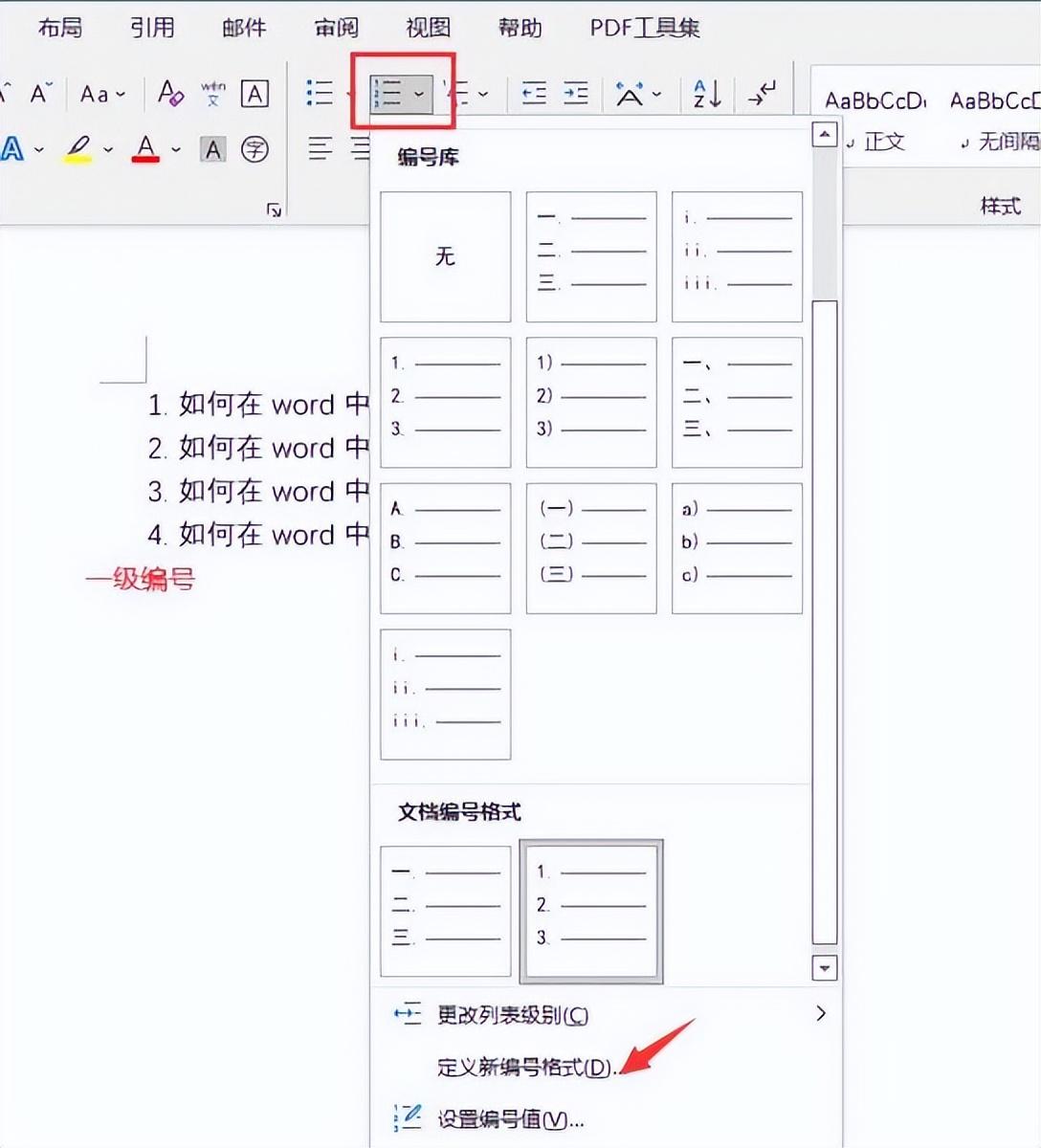This screenshot has height=1148, width=1041.
Task: Expand the font color dropdown arrow
Action: (176, 149)
